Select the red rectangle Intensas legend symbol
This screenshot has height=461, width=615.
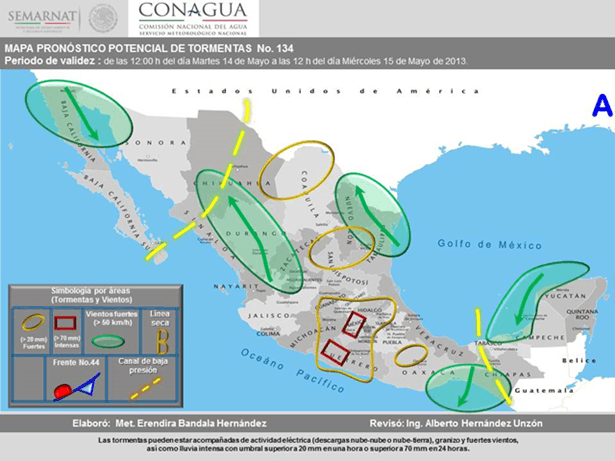tap(65, 323)
